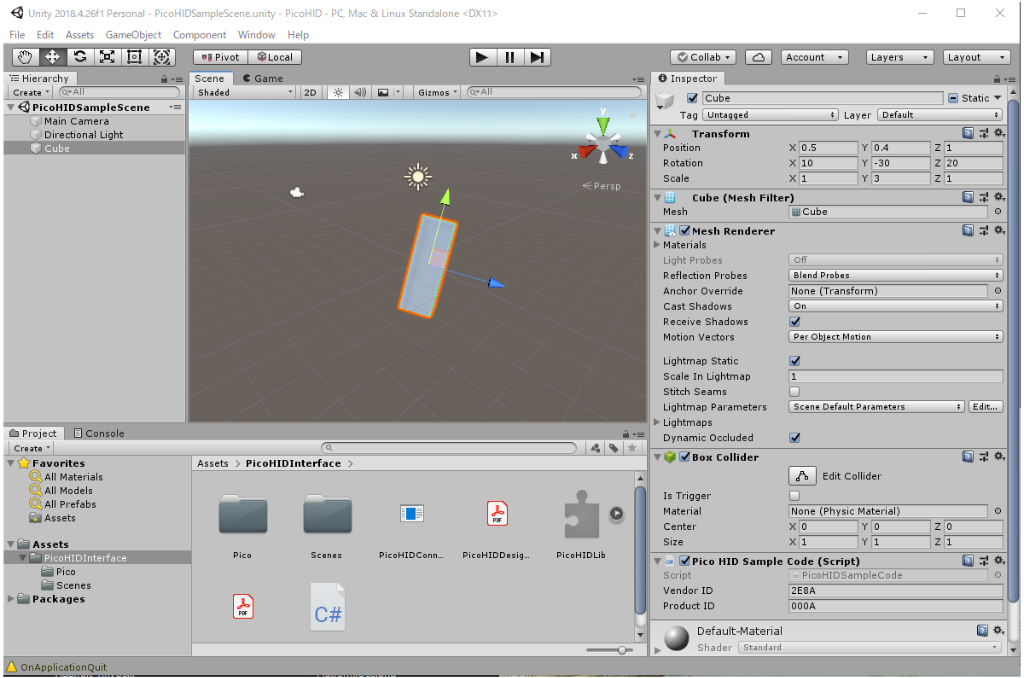Select the combined Transform tool
Viewport: 1024px width, 678px height.
pyautogui.click(x=162, y=57)
